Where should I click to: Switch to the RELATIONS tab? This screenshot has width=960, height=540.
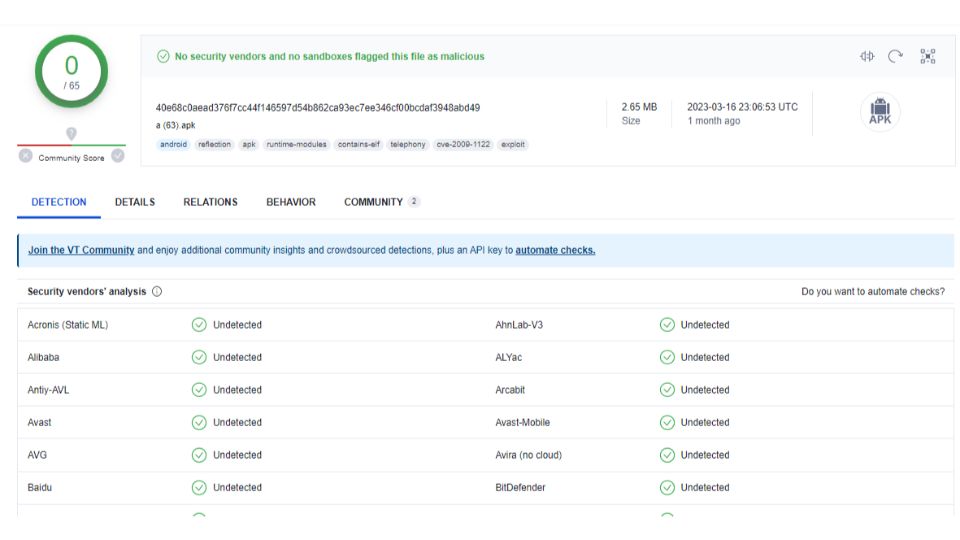point(210,202)
